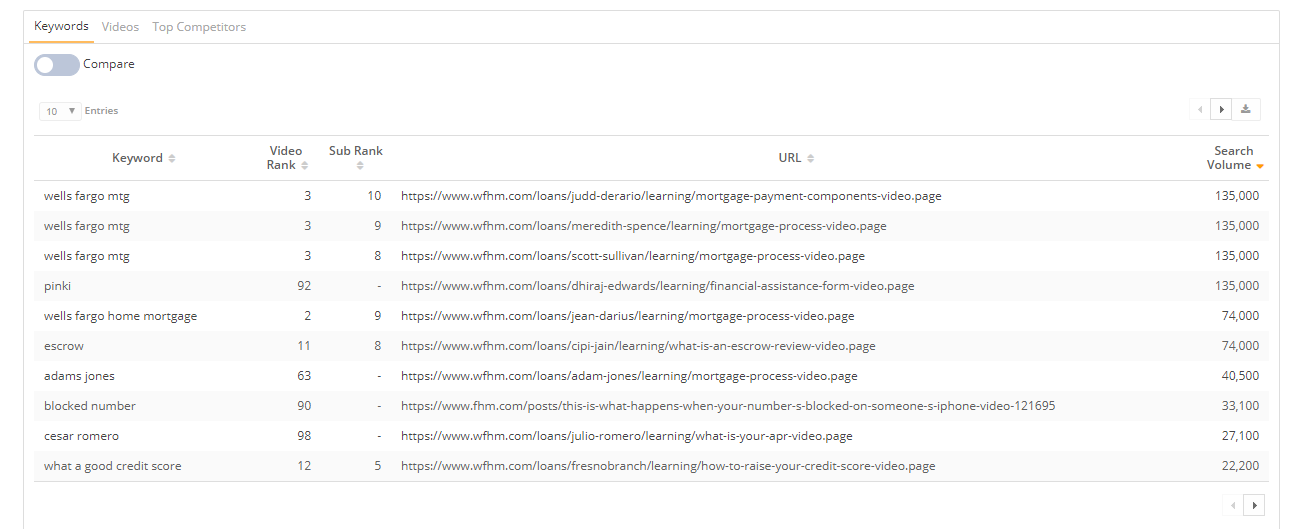Click the bottom previous page arrow

click(1233, 505)
